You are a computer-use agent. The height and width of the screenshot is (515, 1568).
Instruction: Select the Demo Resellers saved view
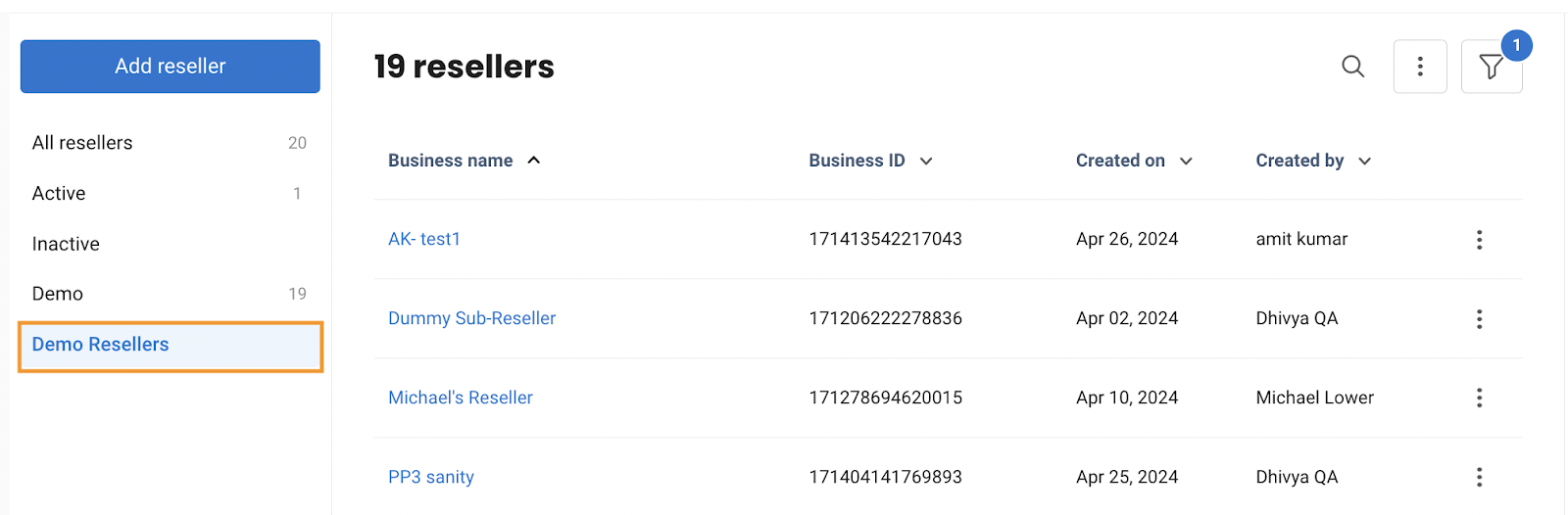(171, 346)
